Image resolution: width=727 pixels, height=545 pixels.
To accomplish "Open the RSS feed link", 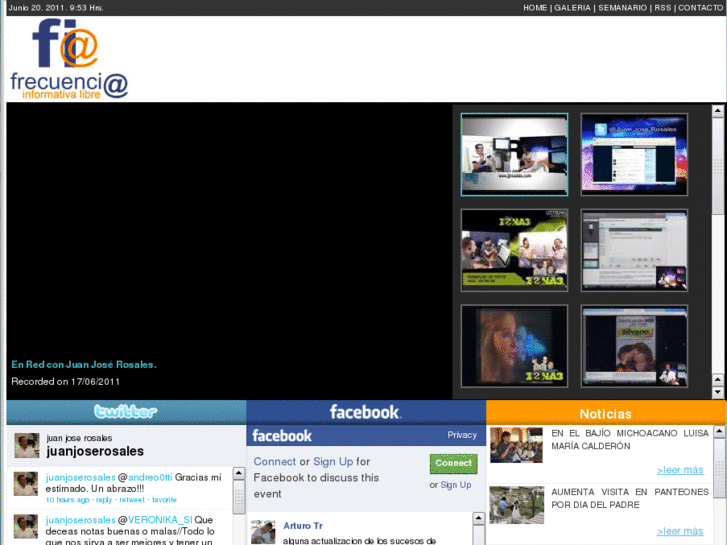I will 663,8.
